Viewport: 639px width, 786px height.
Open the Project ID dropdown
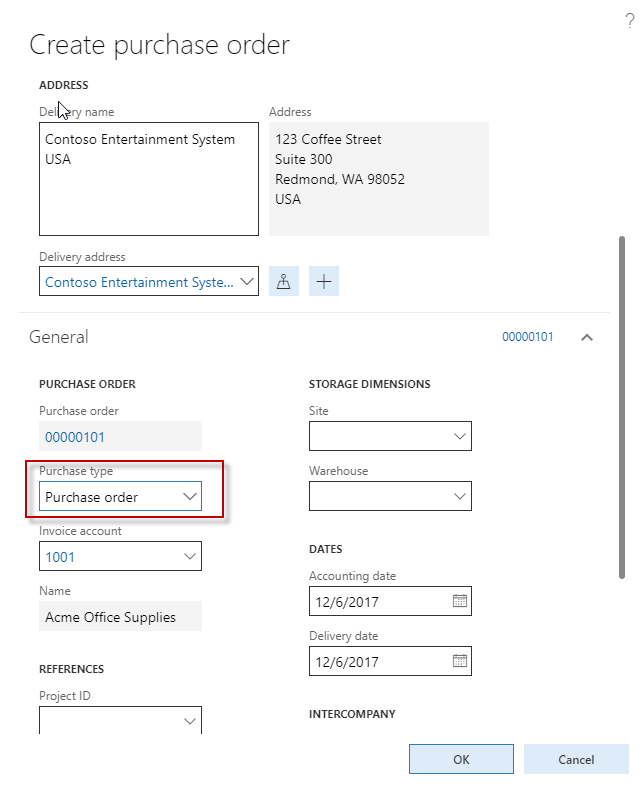point(190,721)
